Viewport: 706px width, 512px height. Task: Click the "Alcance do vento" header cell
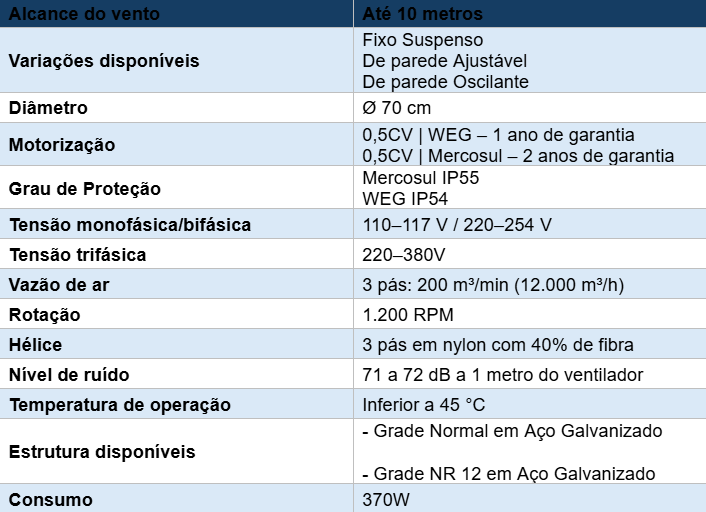tap(83, 15)
